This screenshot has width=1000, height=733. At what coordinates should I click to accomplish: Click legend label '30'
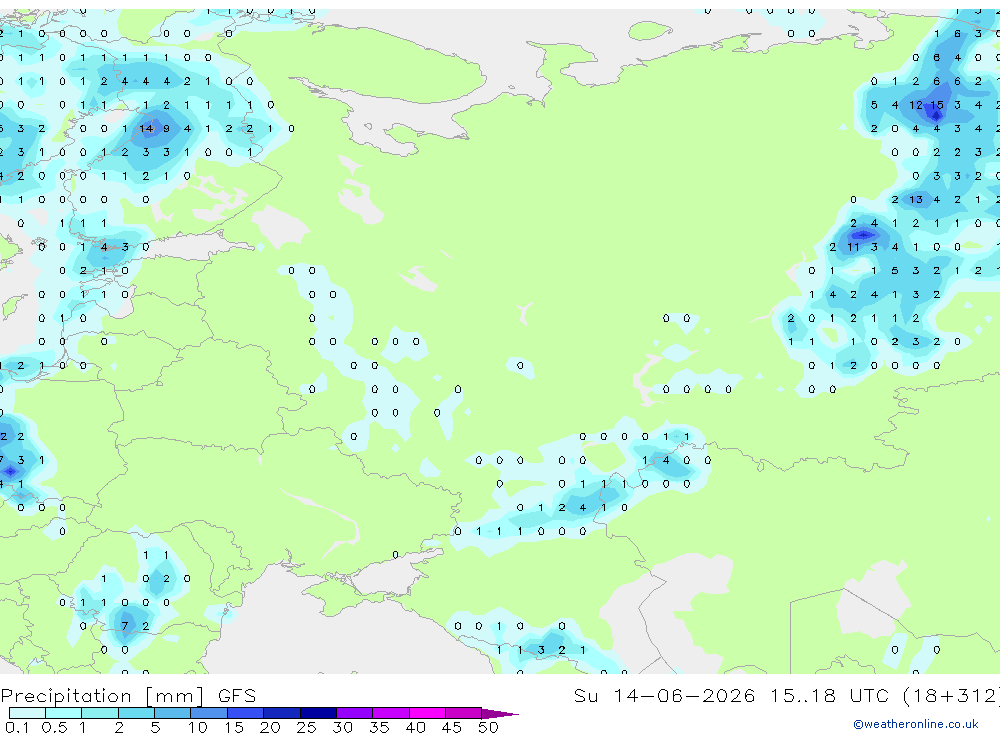tap(342, 727)
